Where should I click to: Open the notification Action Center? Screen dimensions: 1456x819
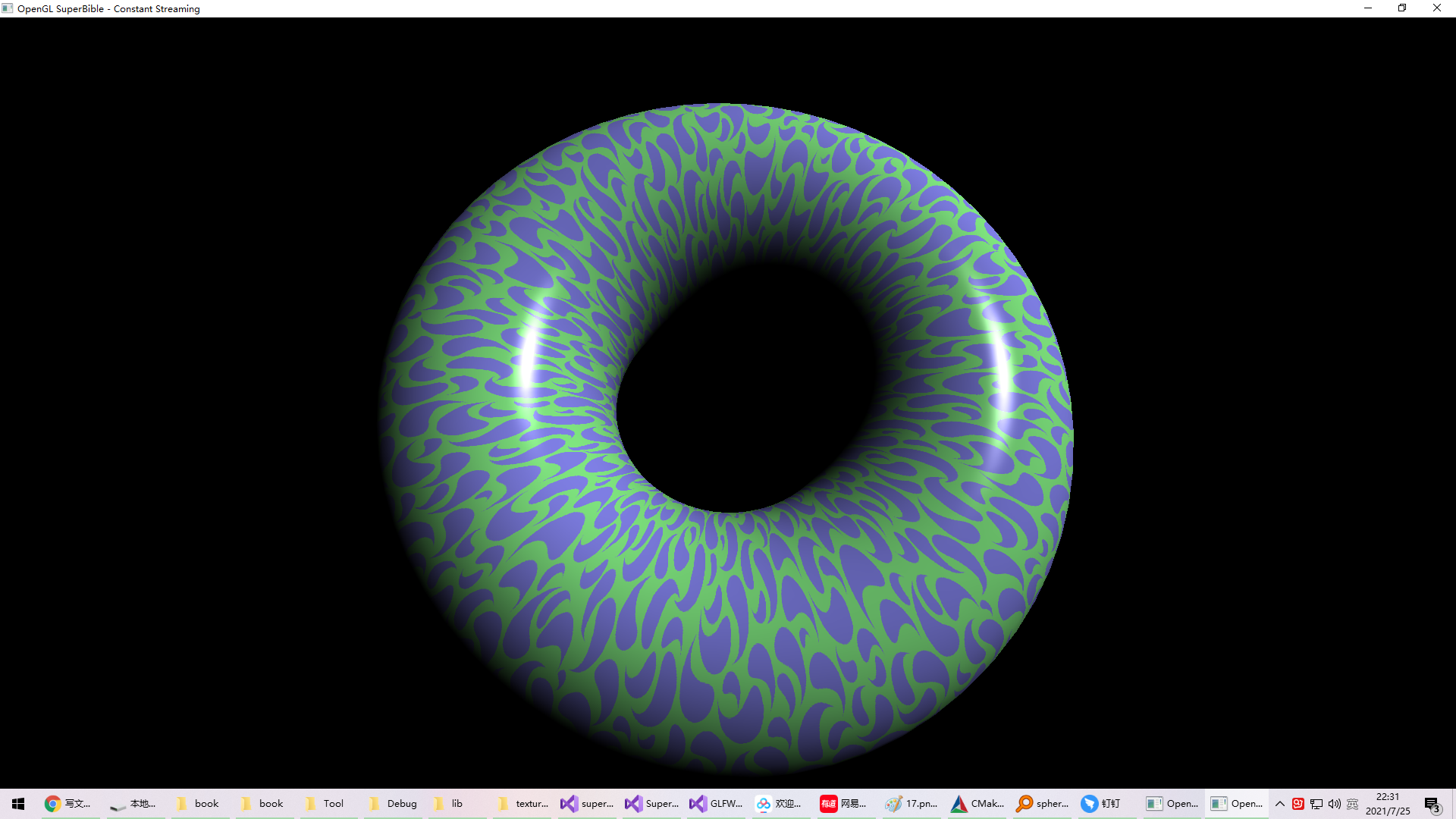1432,803
